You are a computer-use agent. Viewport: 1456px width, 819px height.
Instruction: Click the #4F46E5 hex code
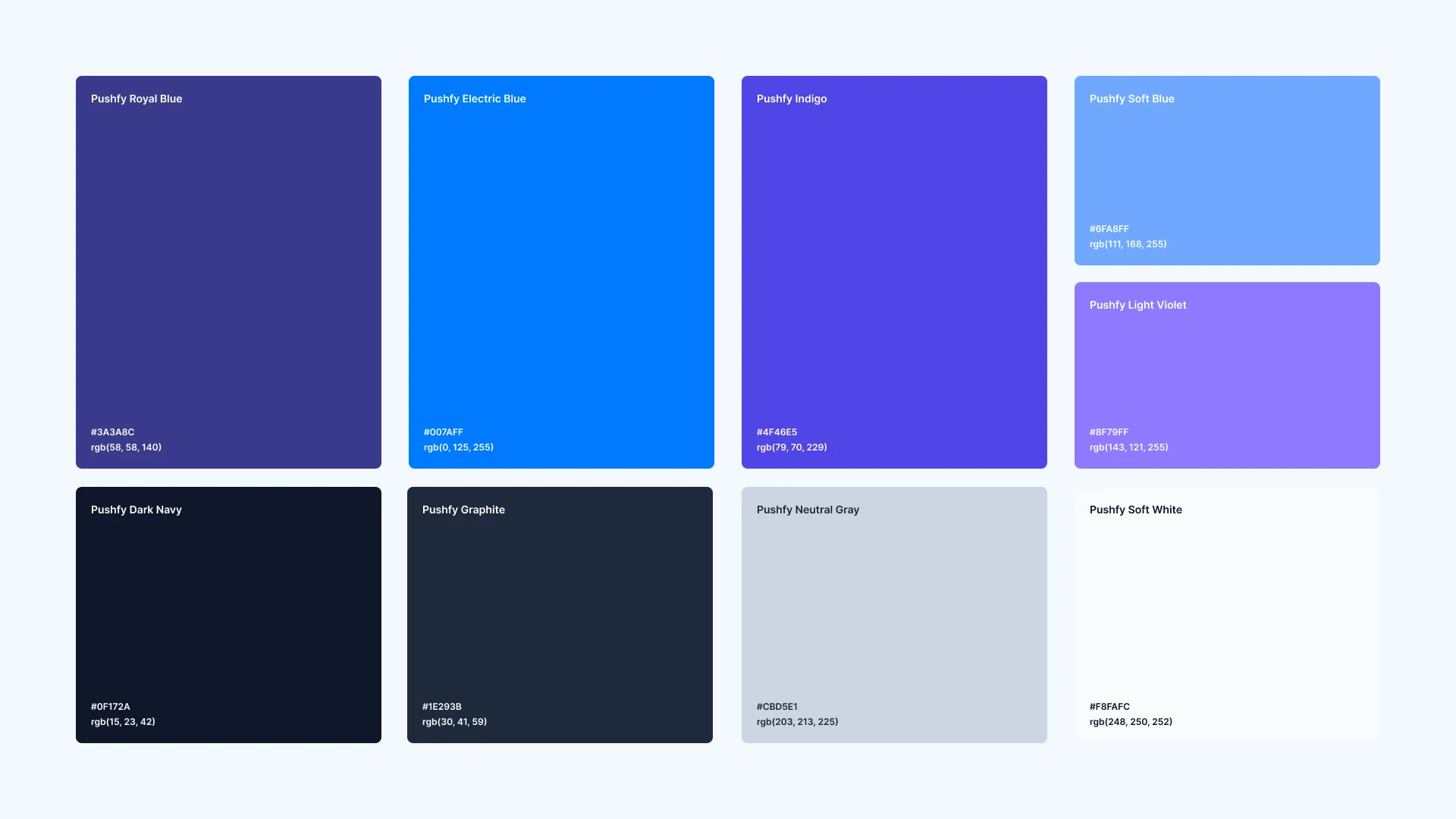pyautogui.click(x=777, y=432)
